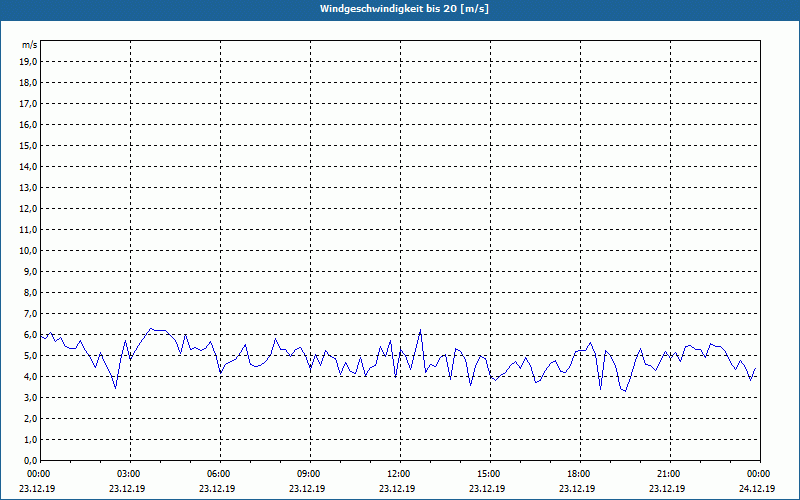Image resolution: width=800 pixels, height=500 pixels.
Task: Click the 21:00 time label
Action: (x=668, y=474)
